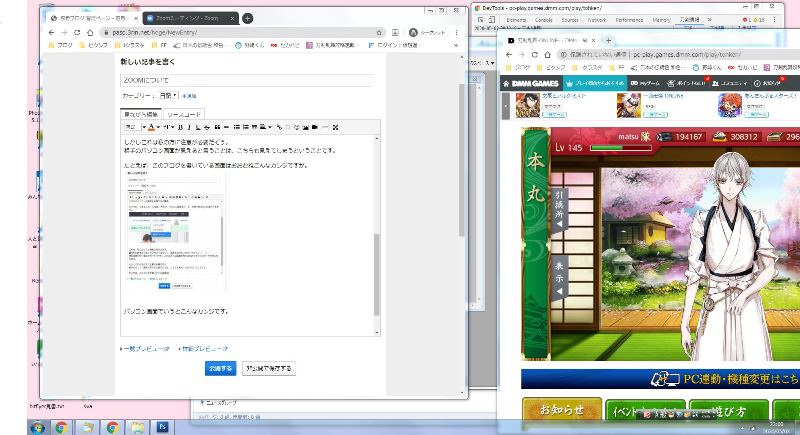The image size is (800, 435).
Task: Click the blue publish button
Action: coord(220,368)
